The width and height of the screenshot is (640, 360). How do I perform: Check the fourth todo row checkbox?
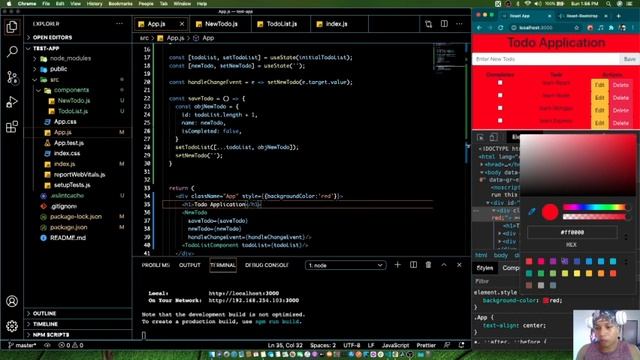click(500, 121)
